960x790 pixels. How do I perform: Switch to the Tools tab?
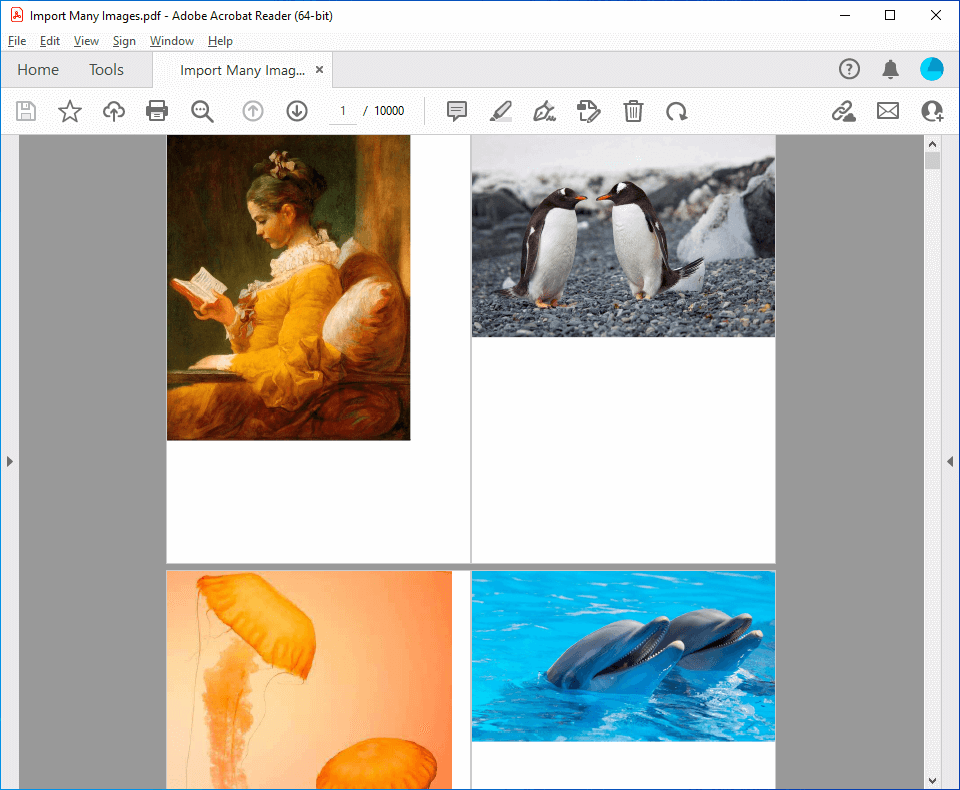(106, 70)
